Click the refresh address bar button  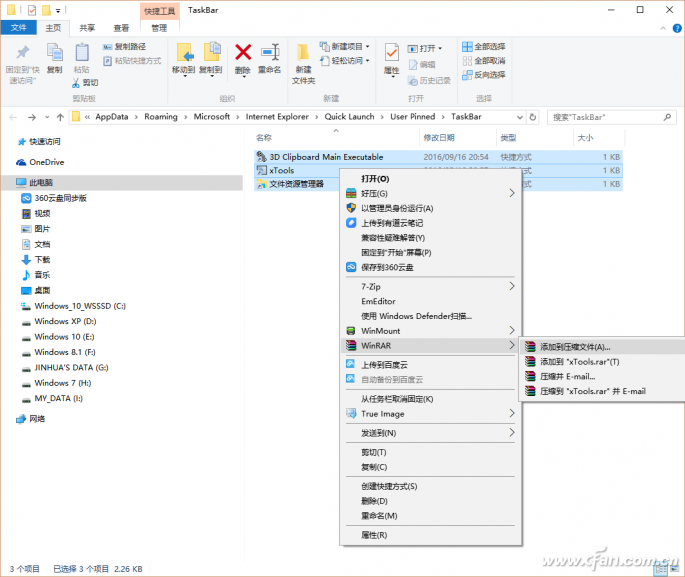(x=533, y=117)
